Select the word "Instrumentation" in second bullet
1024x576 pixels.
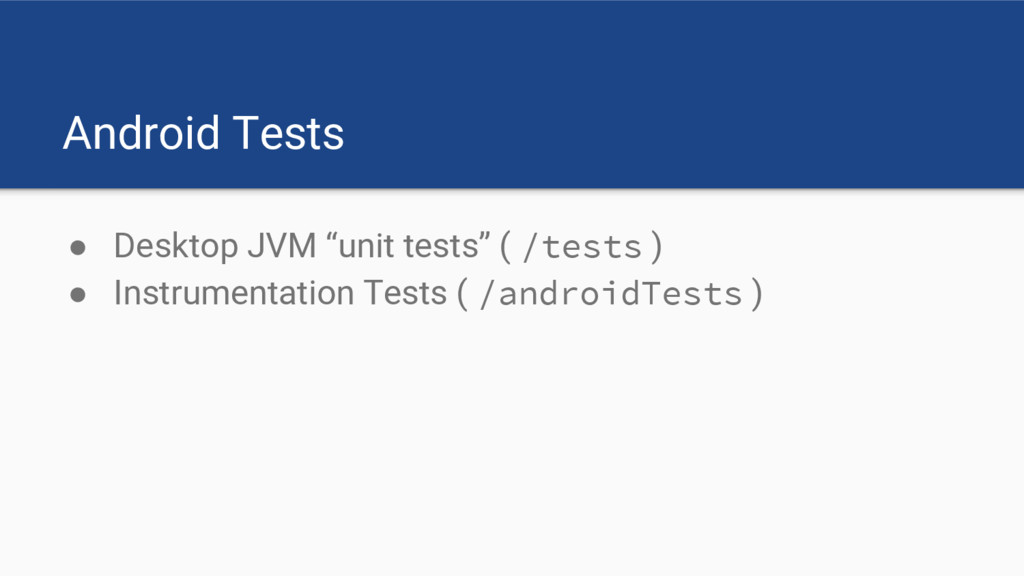(x=234, y=293)
